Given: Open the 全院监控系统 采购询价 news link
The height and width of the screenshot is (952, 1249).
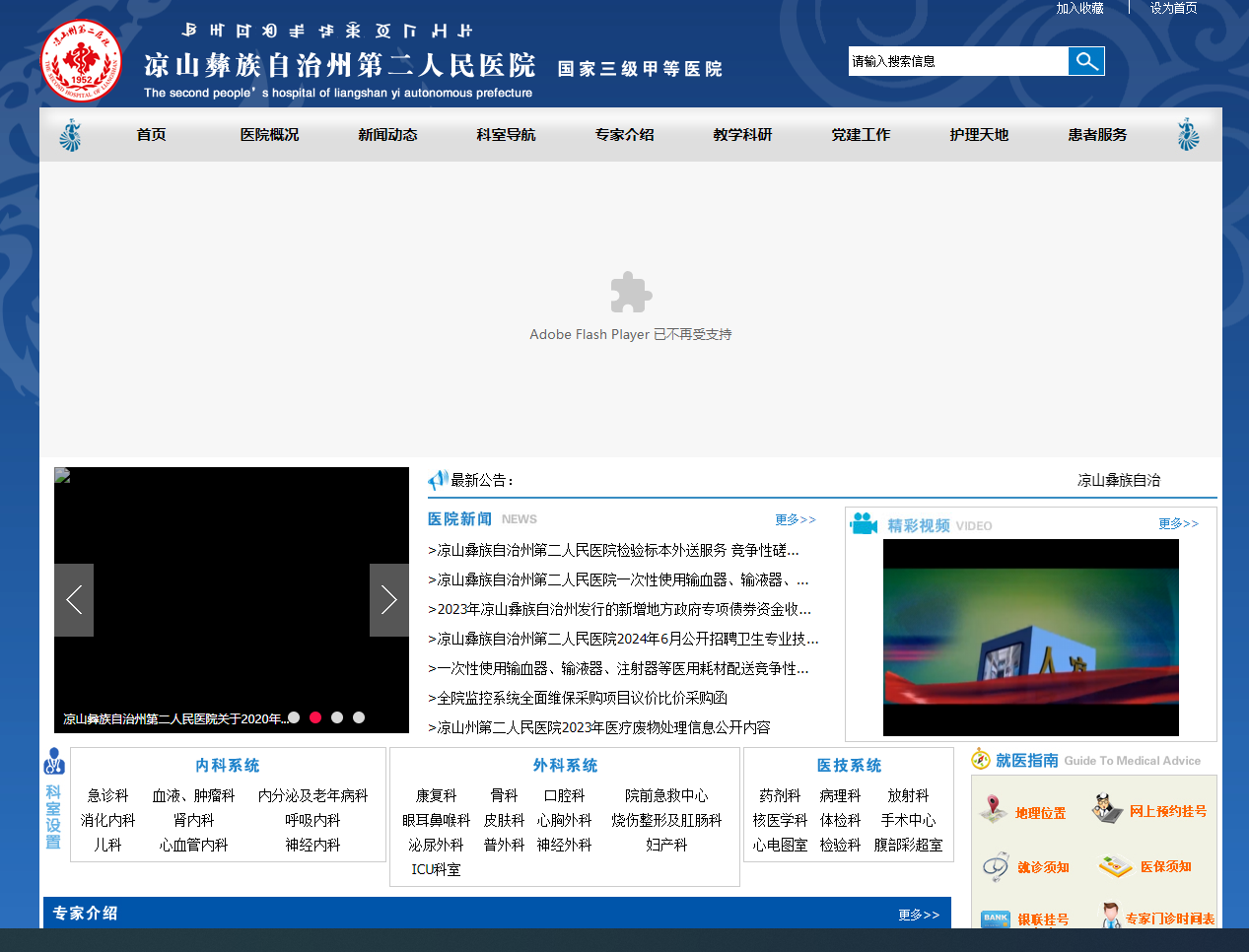Looking at the screenshot, I should [x=578, y=698].
